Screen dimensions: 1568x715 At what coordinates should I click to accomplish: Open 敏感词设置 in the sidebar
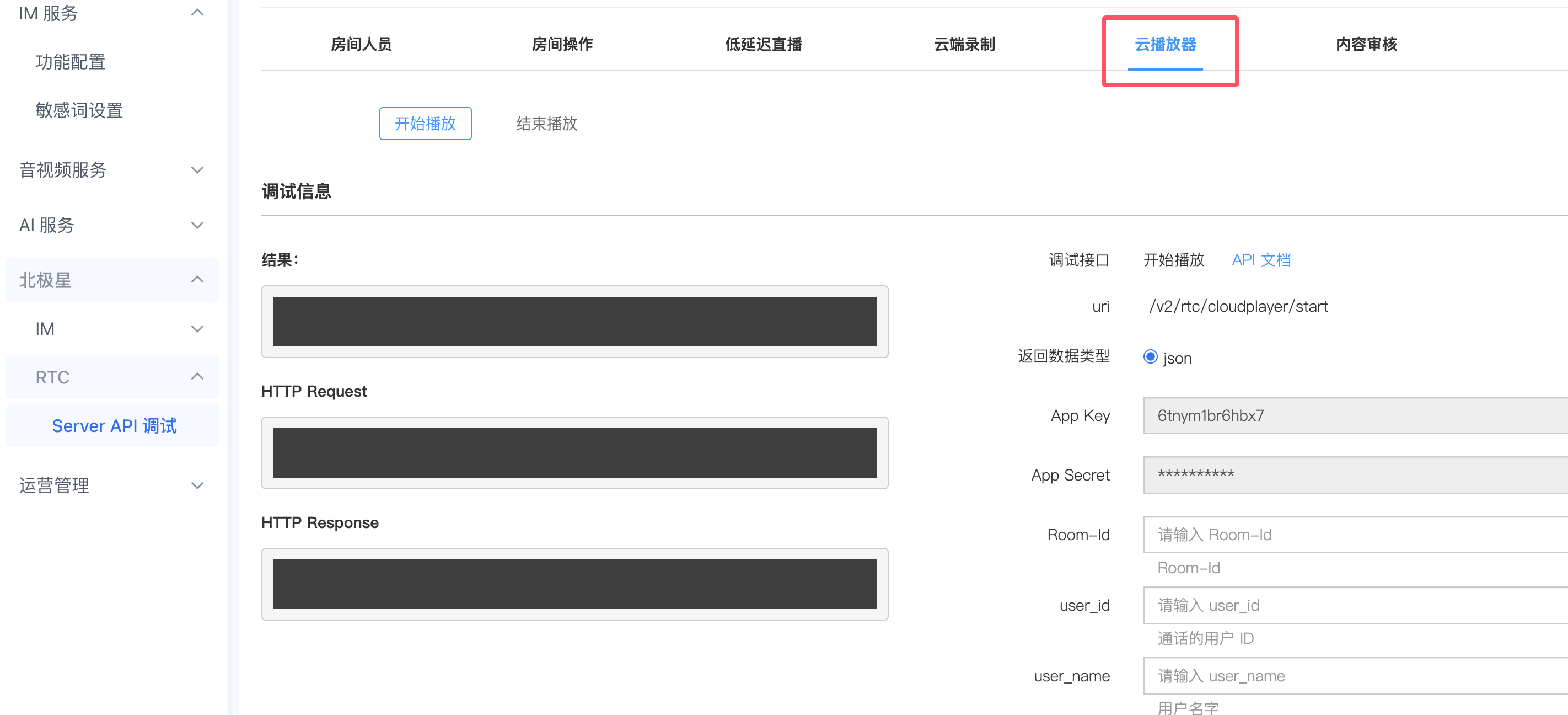pyautogui.click(x=79, y=110)
